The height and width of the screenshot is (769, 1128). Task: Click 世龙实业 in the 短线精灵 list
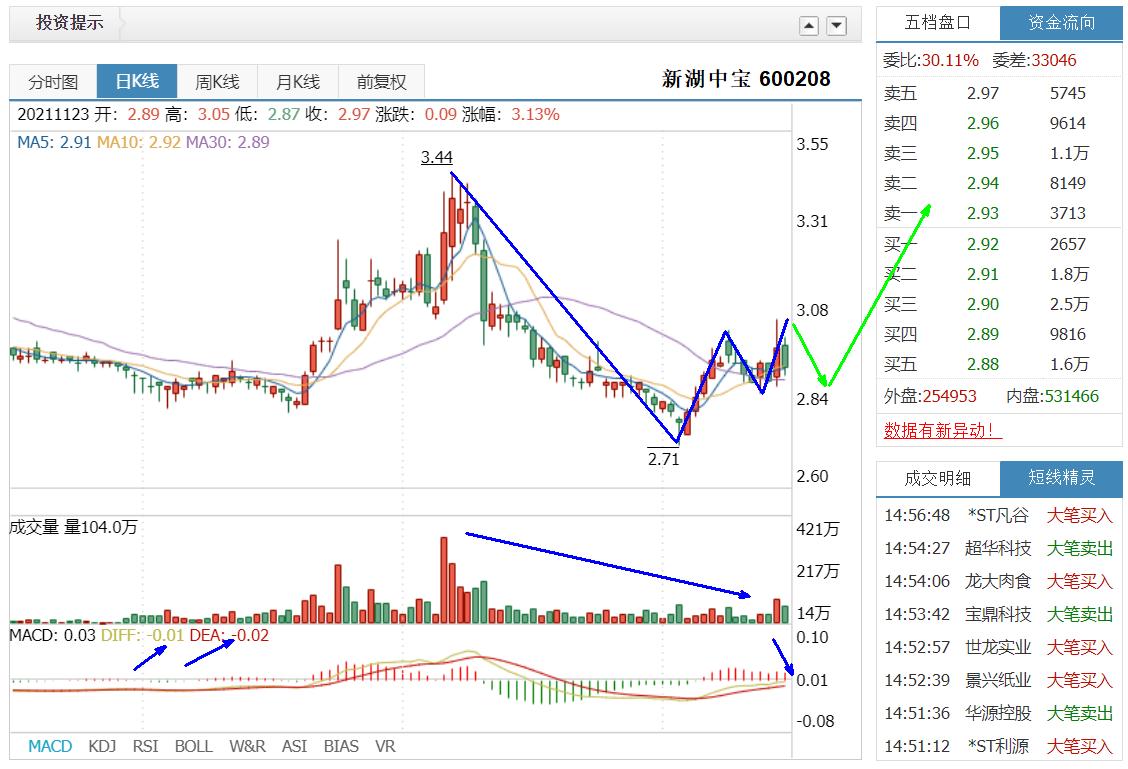998,647
